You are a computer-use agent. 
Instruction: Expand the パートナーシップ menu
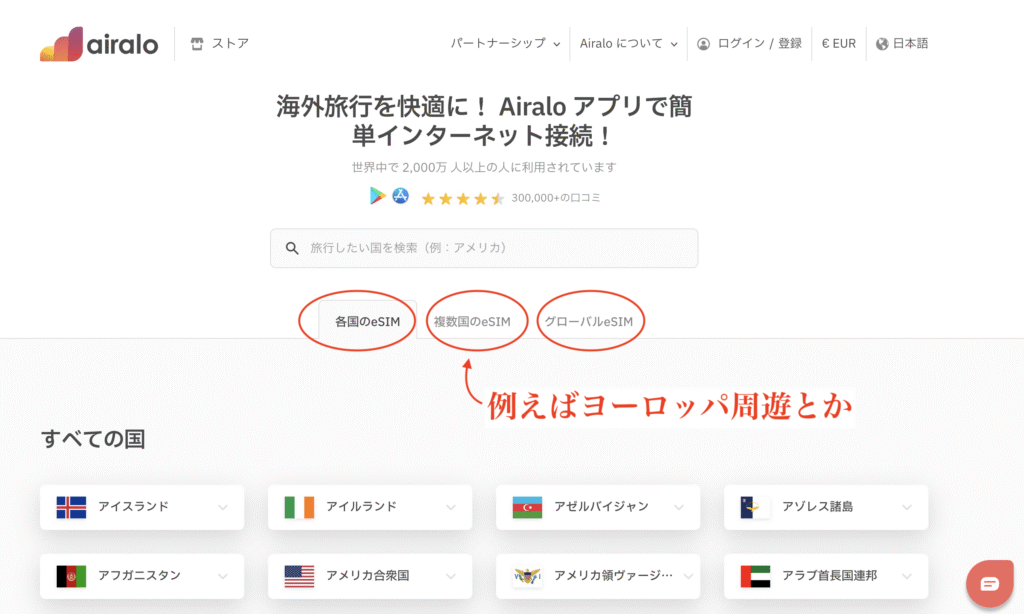(505, 43)
